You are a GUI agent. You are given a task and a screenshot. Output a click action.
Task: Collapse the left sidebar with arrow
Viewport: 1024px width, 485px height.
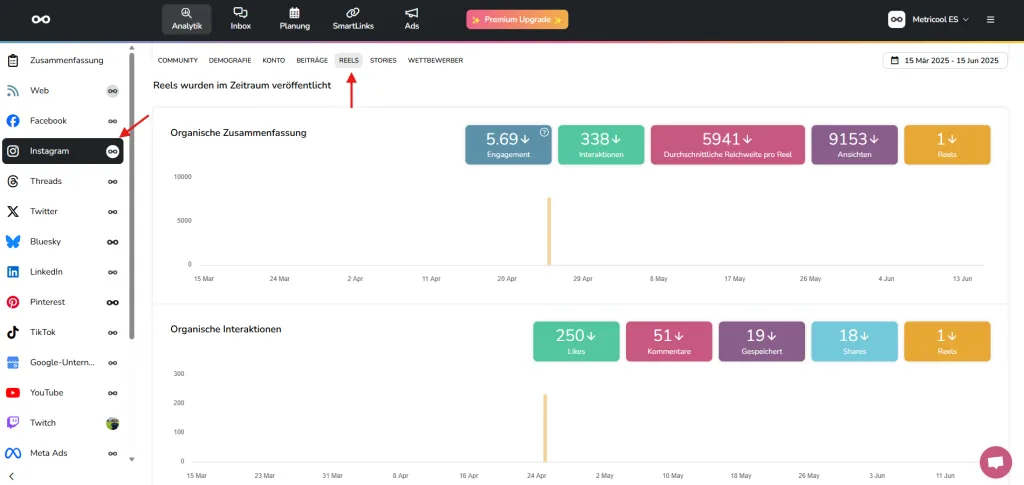click(x=11, y=475)
